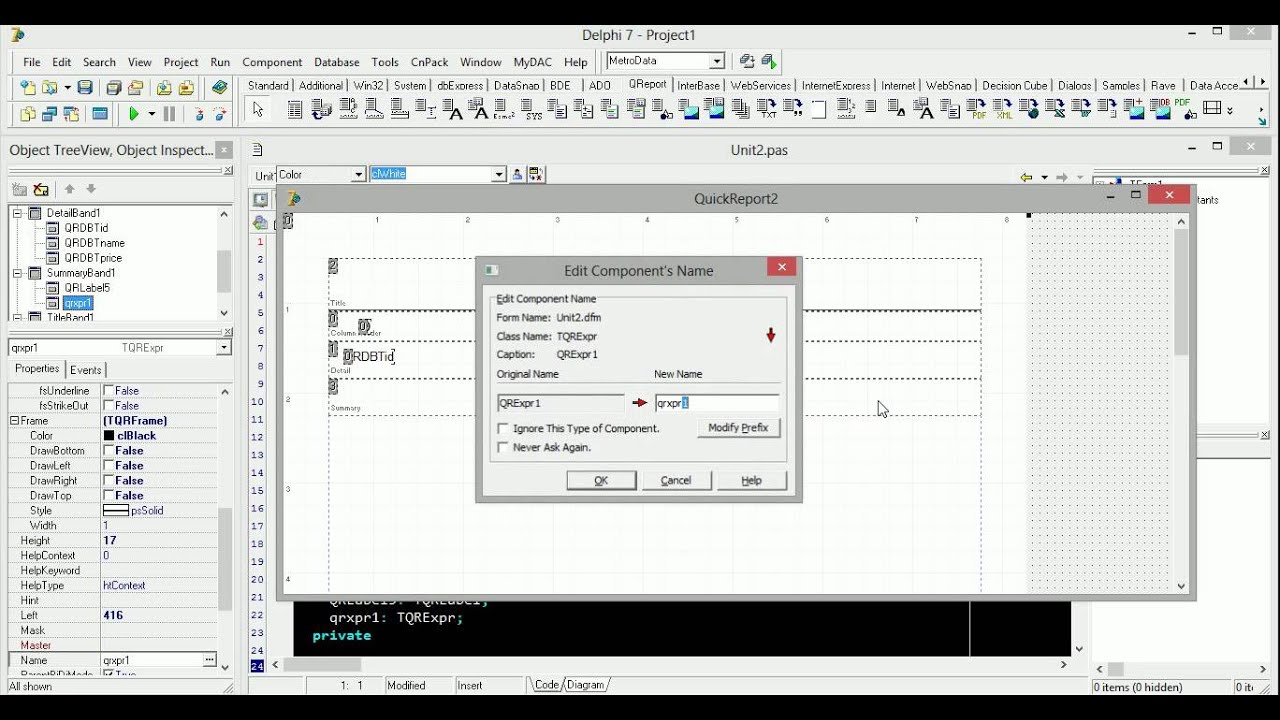Viewport: 1280px width, 720px height.
Task: Open the Component menu
Action: [x=272, y=62]
